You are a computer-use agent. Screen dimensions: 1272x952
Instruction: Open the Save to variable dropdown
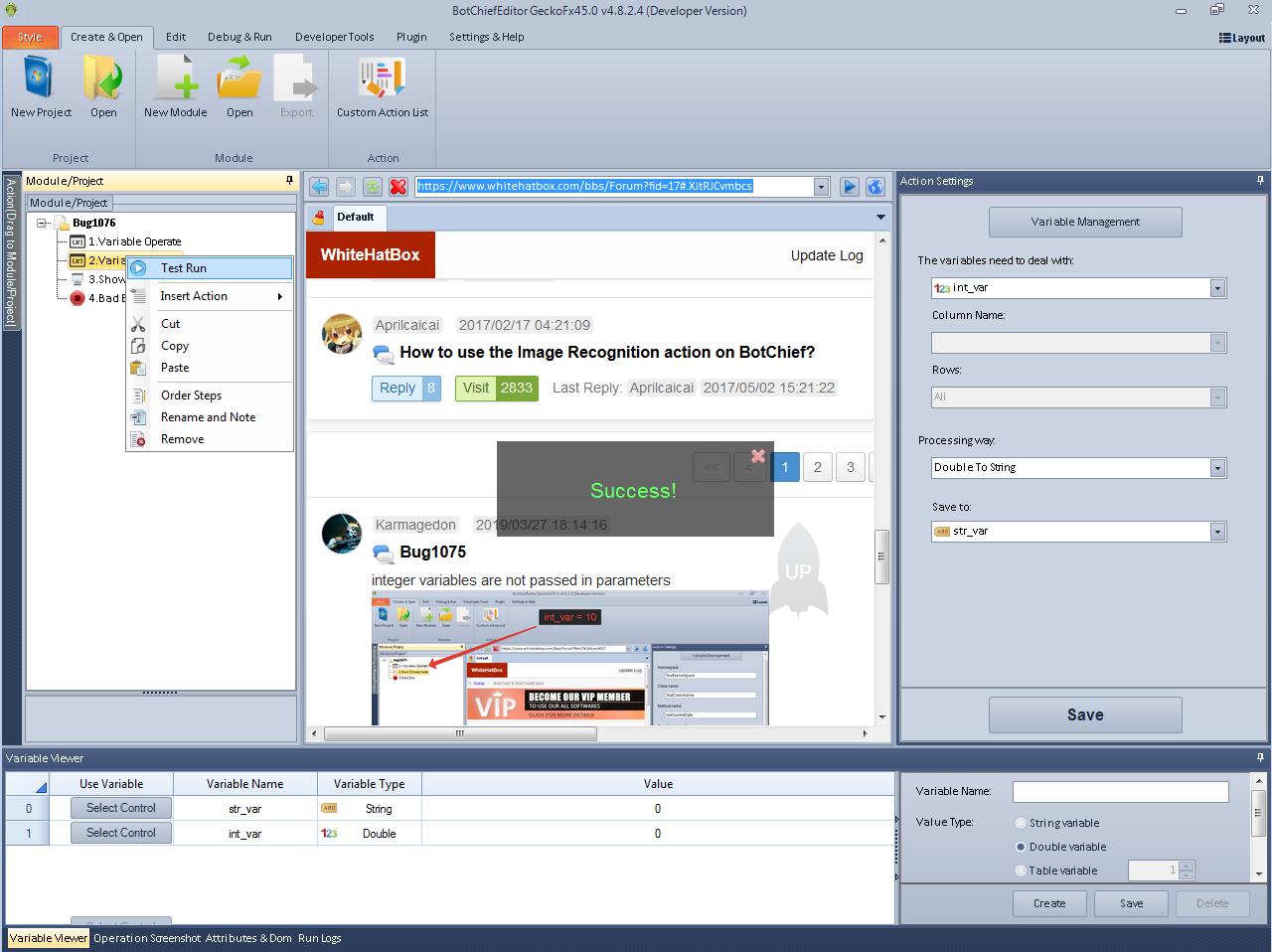(1217, 532)
